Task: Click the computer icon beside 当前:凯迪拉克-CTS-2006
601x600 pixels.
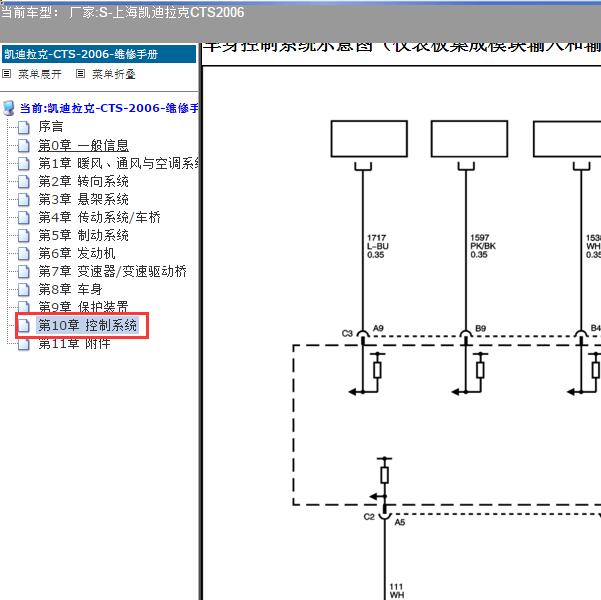Action: click(9, 108)
